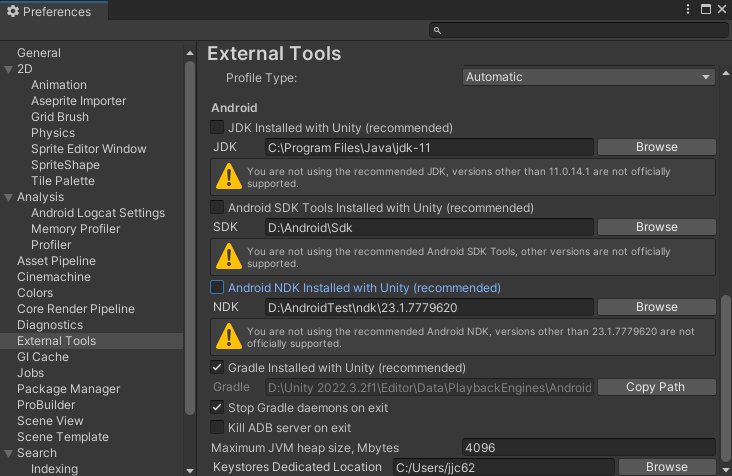This screenshot has height=476, width=732.
Task: Click the NDK warning triangle icon
Action: [229, 336]
